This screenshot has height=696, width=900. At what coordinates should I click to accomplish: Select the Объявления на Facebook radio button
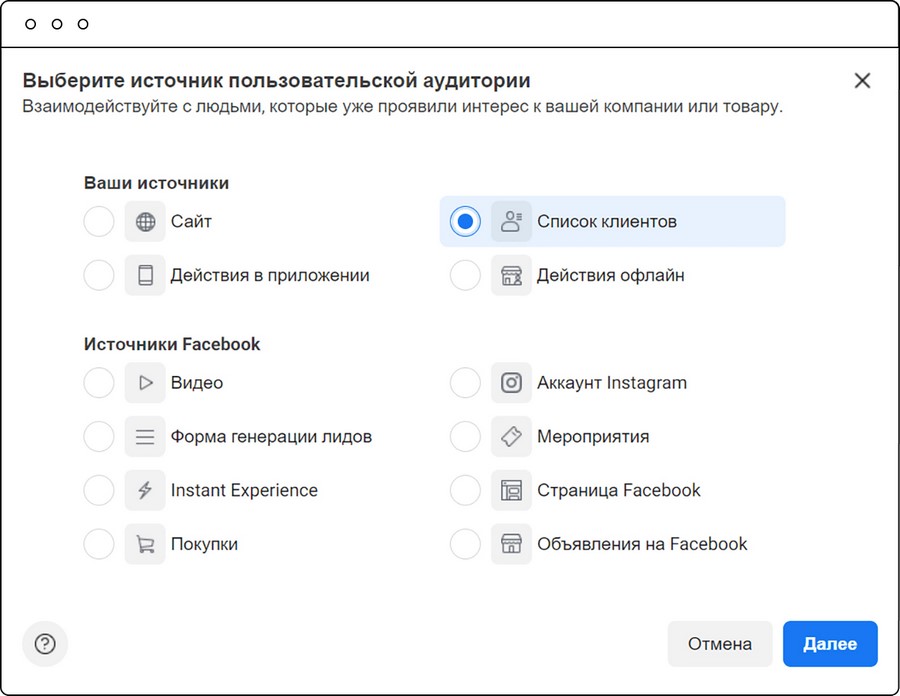(x=465, y=544)
